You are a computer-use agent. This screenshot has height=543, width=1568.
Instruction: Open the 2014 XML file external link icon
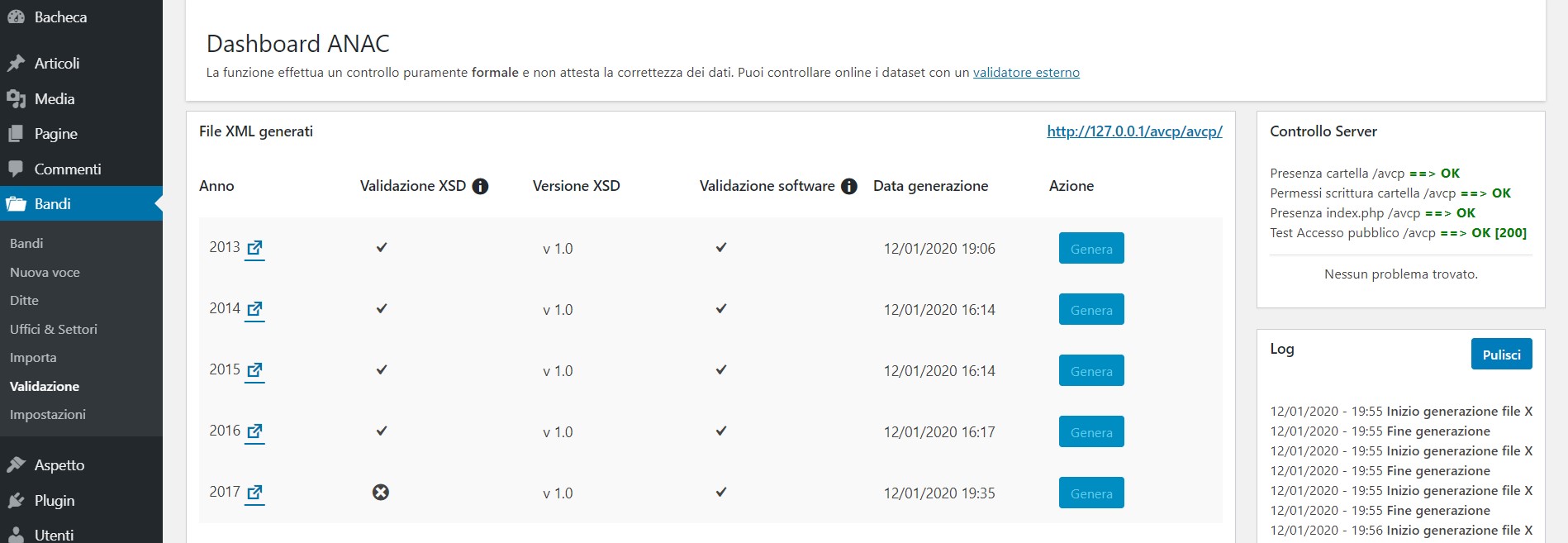(x=254, y=309)
